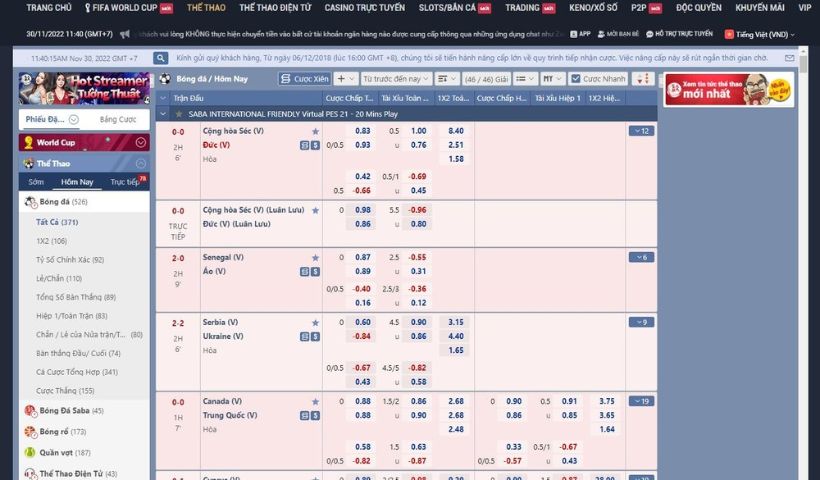Click the Bóng rổ basketball icon
Screen dimensions: 820x480
(30, 432)
